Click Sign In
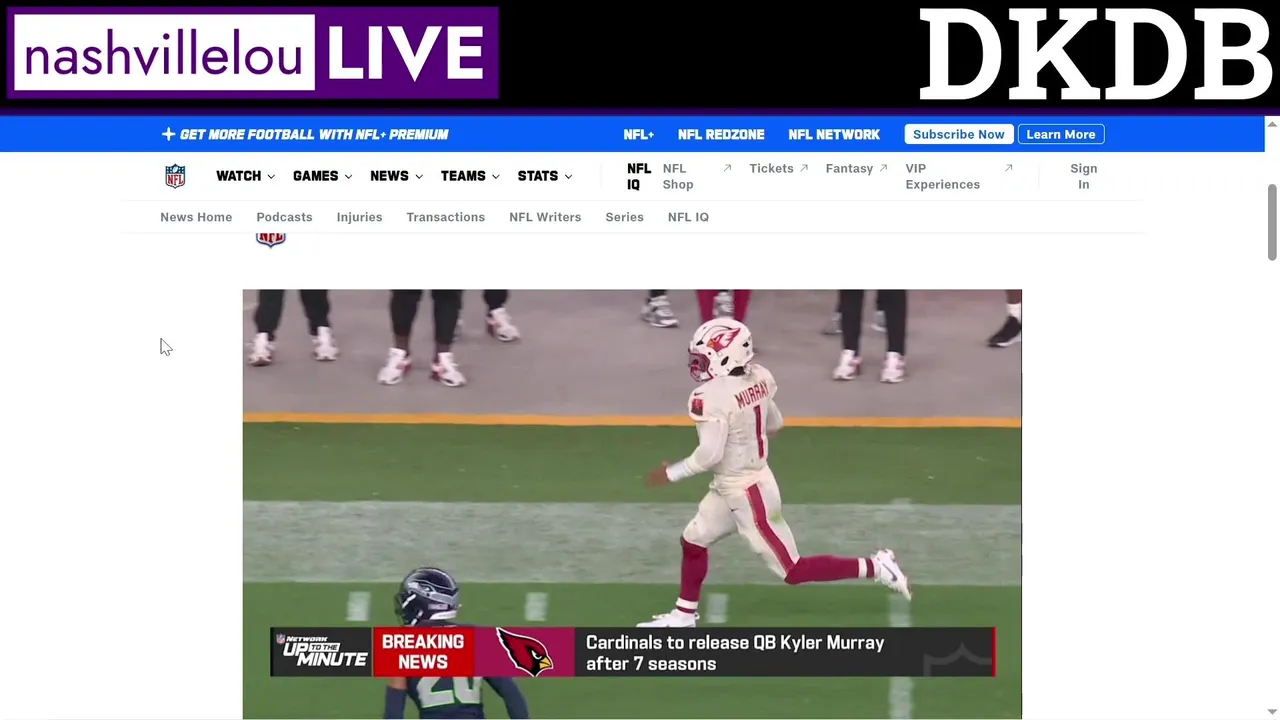1280x720 pixels. coord(1083,176)
